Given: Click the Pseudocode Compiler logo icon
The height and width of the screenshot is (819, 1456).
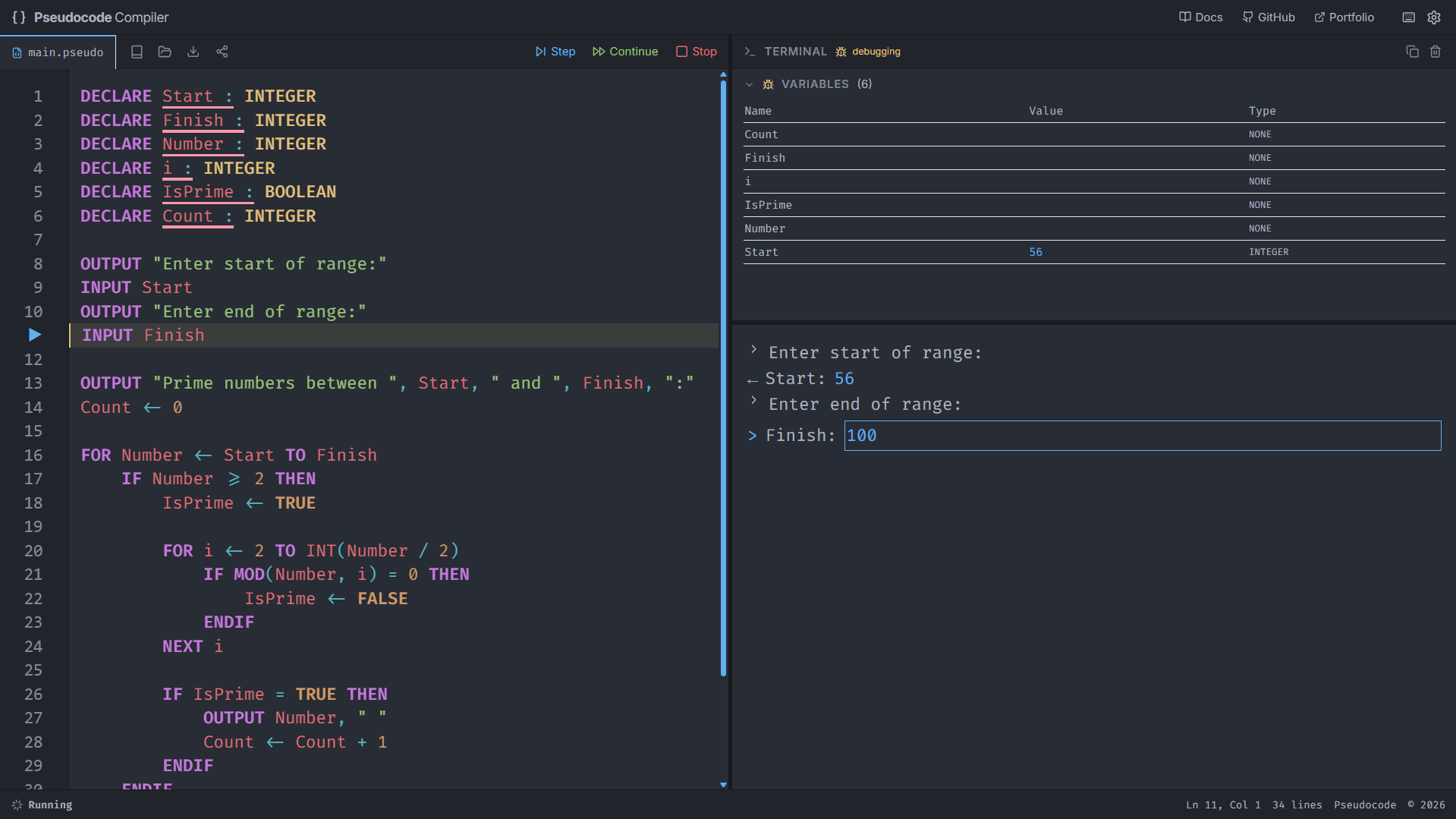Looking at the screenshot, I should point(18,17).
